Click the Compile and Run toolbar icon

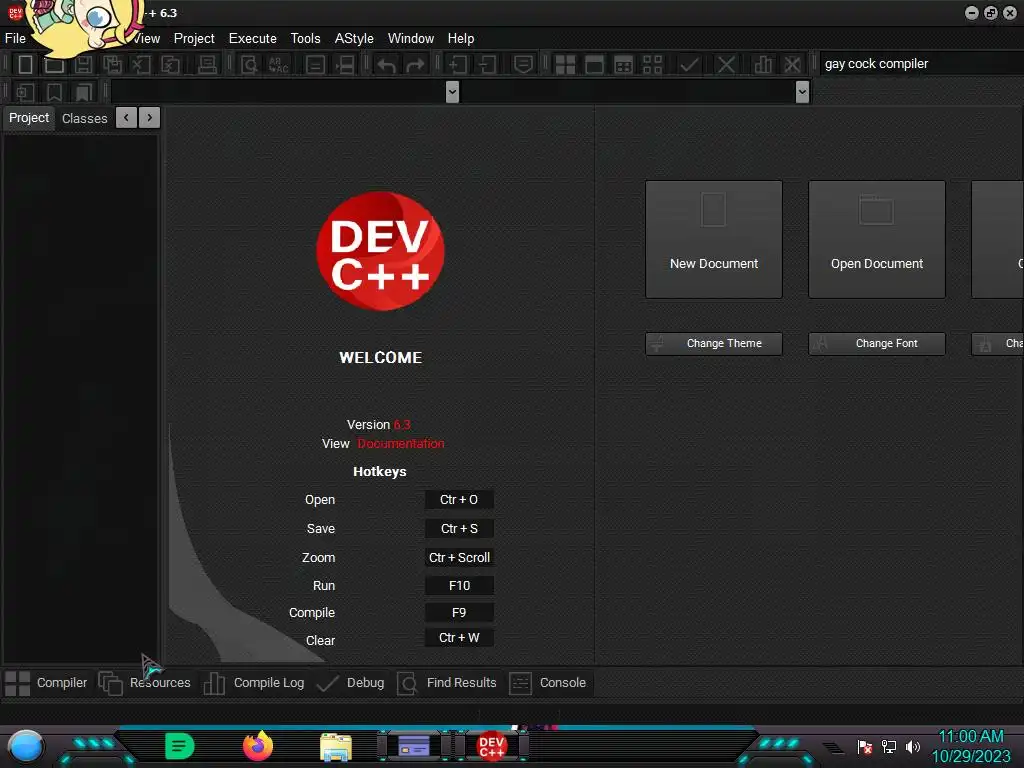click(624, 64)
